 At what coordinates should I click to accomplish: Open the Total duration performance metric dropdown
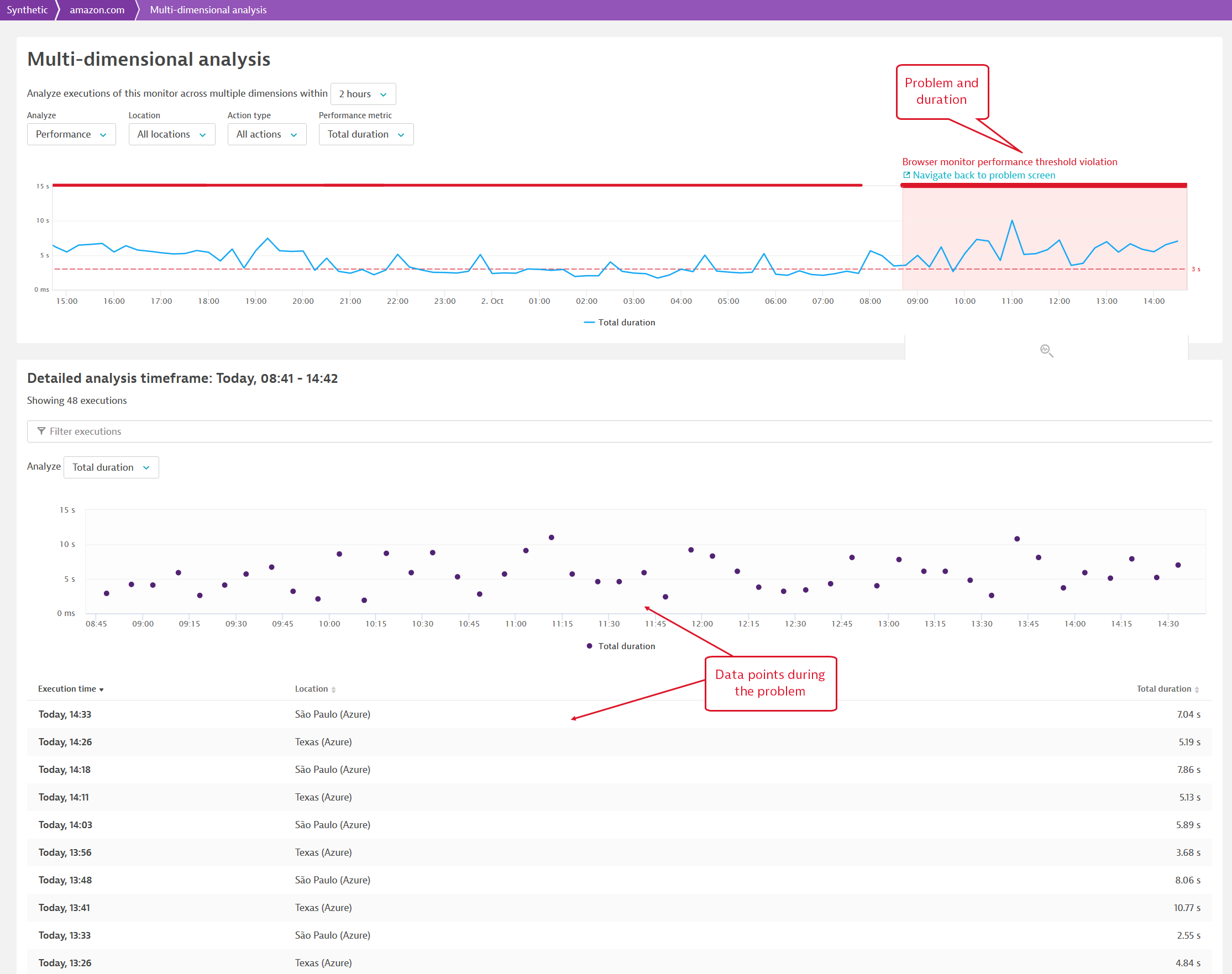click(x=366, y=134)
